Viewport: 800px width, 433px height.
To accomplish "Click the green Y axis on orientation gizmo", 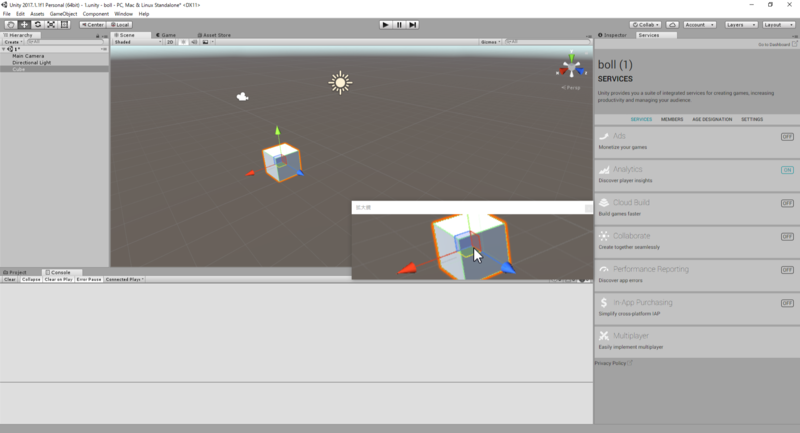I will click(x=571, y=56).
